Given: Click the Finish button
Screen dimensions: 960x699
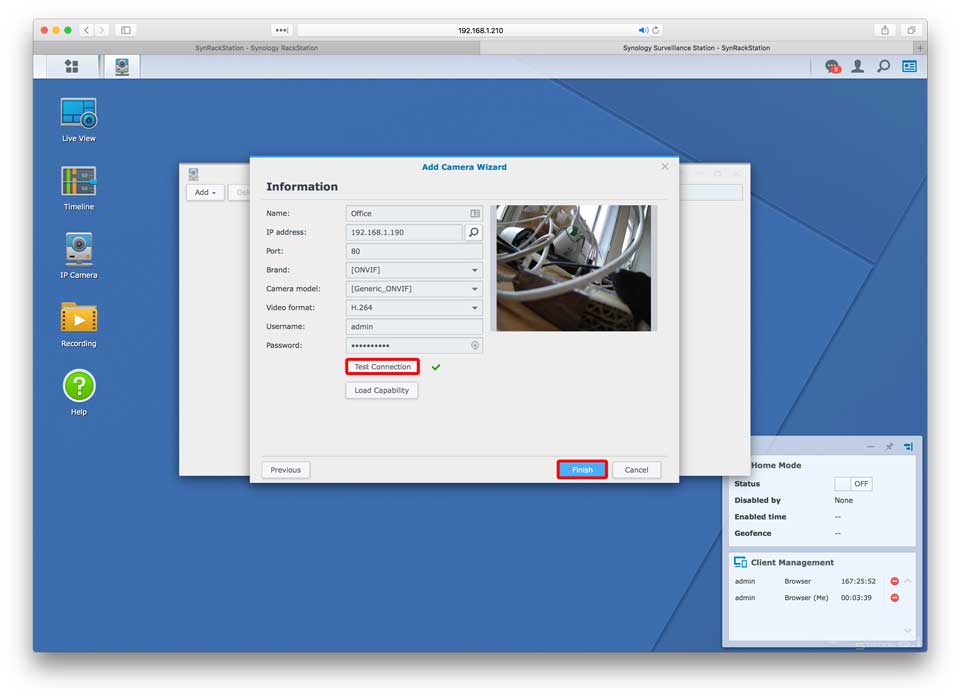Looking at the screenshot, I should (x=582, y=470).
